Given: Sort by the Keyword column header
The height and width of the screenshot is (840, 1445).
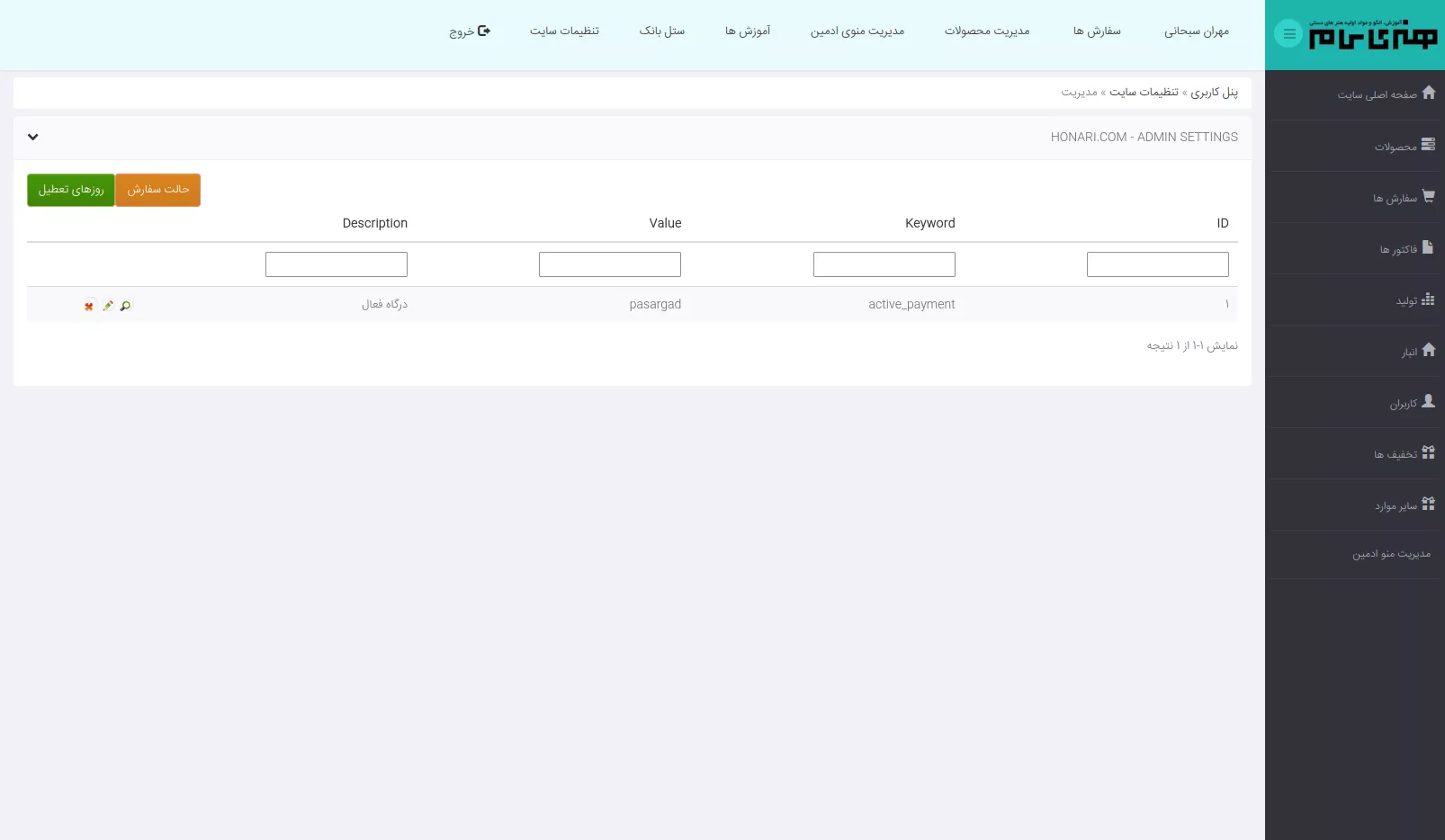Looking at the screenshot, I should (x=930, y=223).
